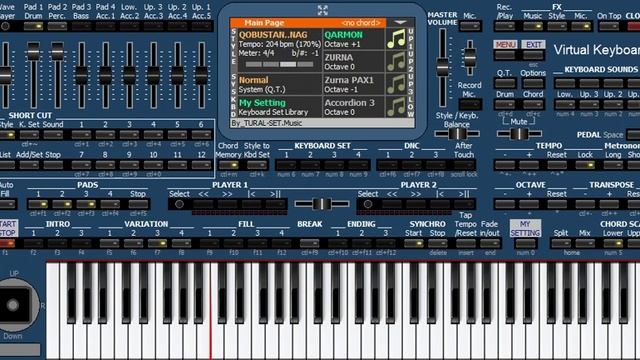The image size is (640, 360).
Task: Toggle the FX Style button
Action: click(557, 26)
